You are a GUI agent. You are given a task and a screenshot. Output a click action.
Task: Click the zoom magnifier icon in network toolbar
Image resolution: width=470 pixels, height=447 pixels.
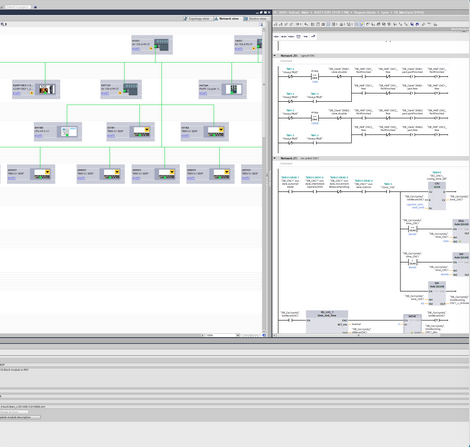tap(2, 24)
